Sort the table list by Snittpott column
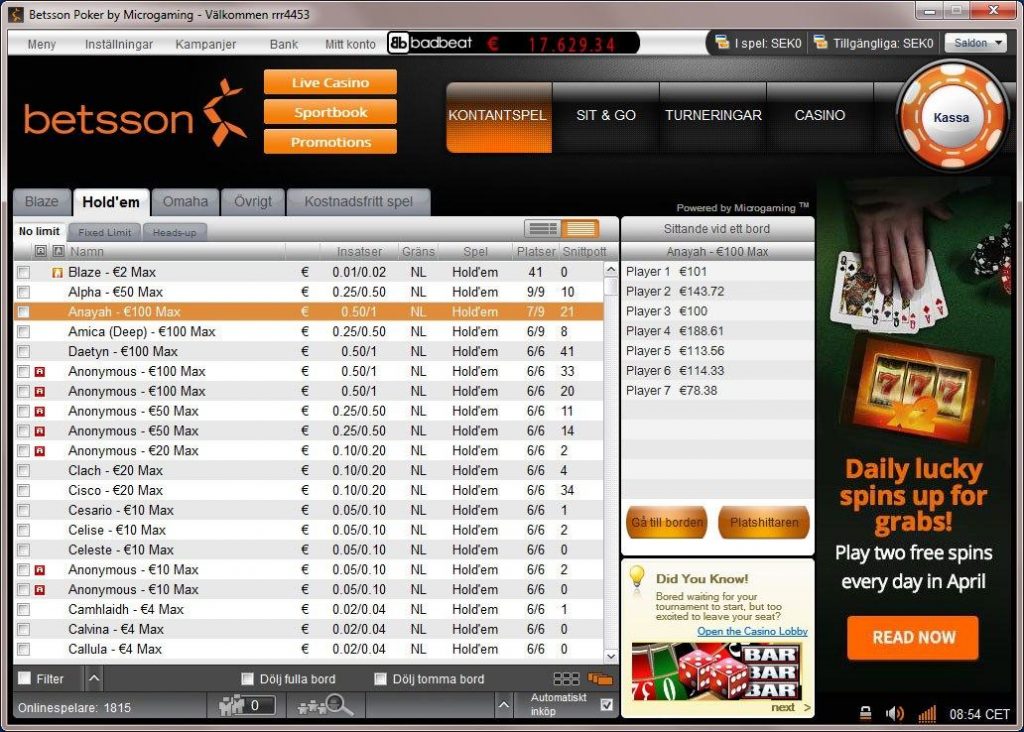Viewport: 1024px width, 732px height. 584,251
